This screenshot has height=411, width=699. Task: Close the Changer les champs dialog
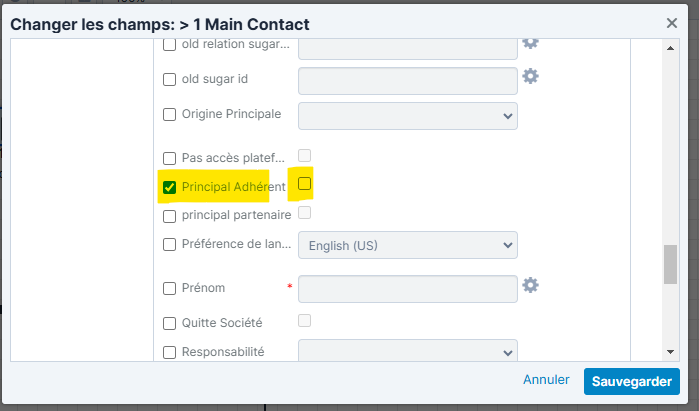click(x=672, y=22)
